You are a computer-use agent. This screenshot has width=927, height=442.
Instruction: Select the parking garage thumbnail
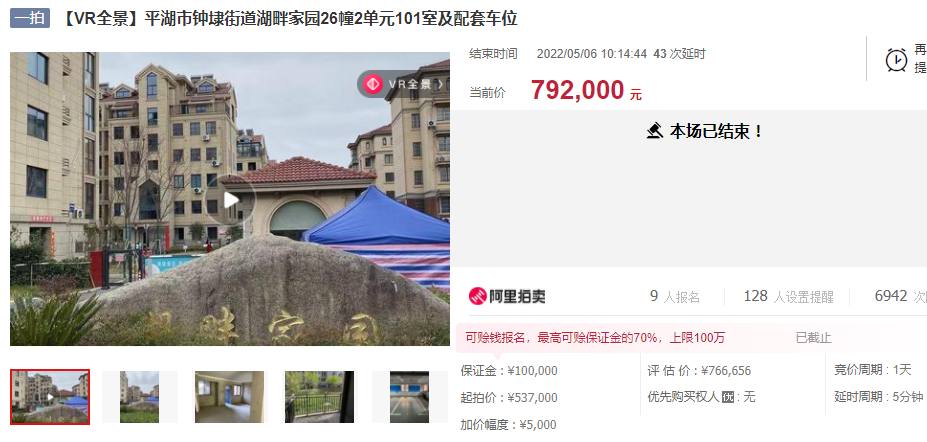tap(409, 397)
